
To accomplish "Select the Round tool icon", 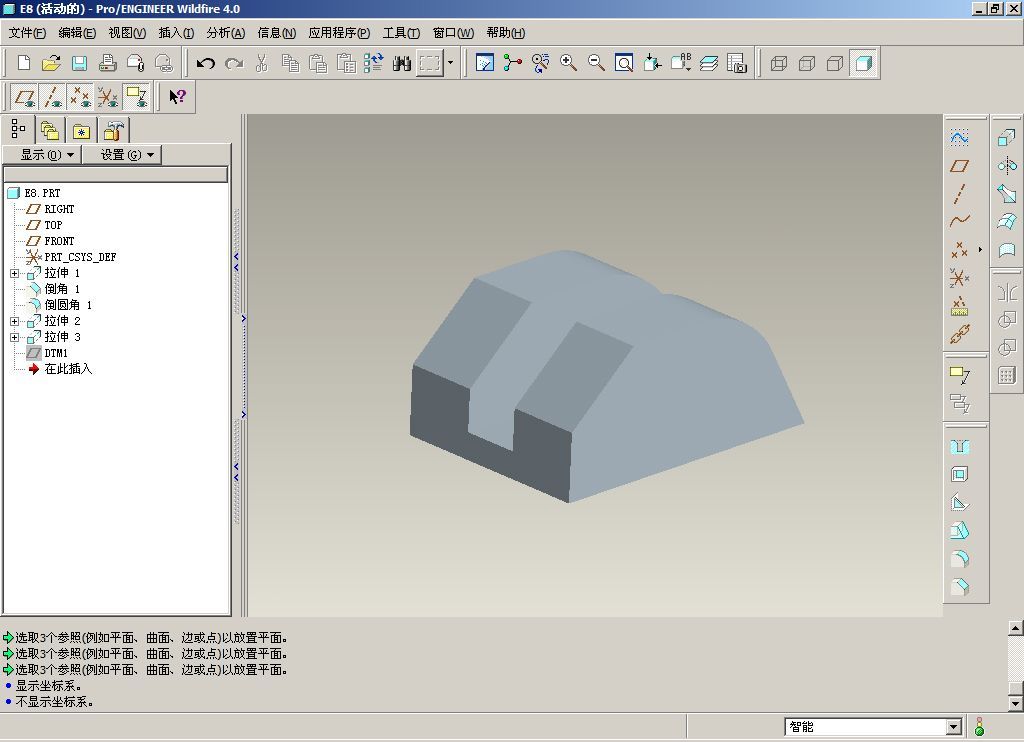I will 959,559.
